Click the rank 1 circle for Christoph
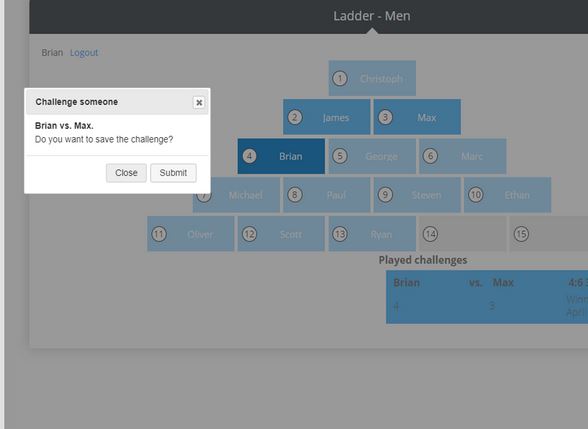The image size is (588, 429). pos(340,79)
